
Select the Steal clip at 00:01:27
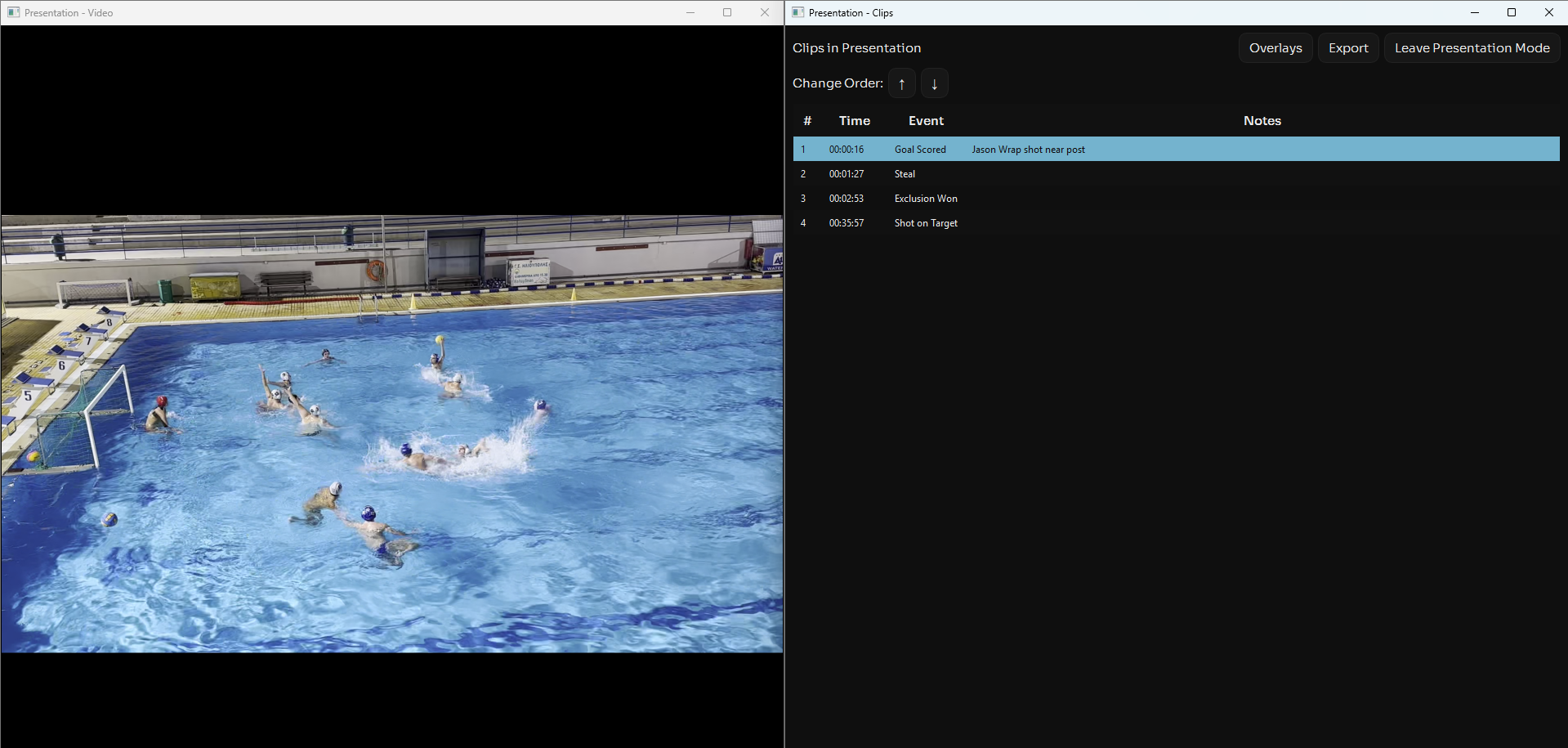(x=905, y=174)
